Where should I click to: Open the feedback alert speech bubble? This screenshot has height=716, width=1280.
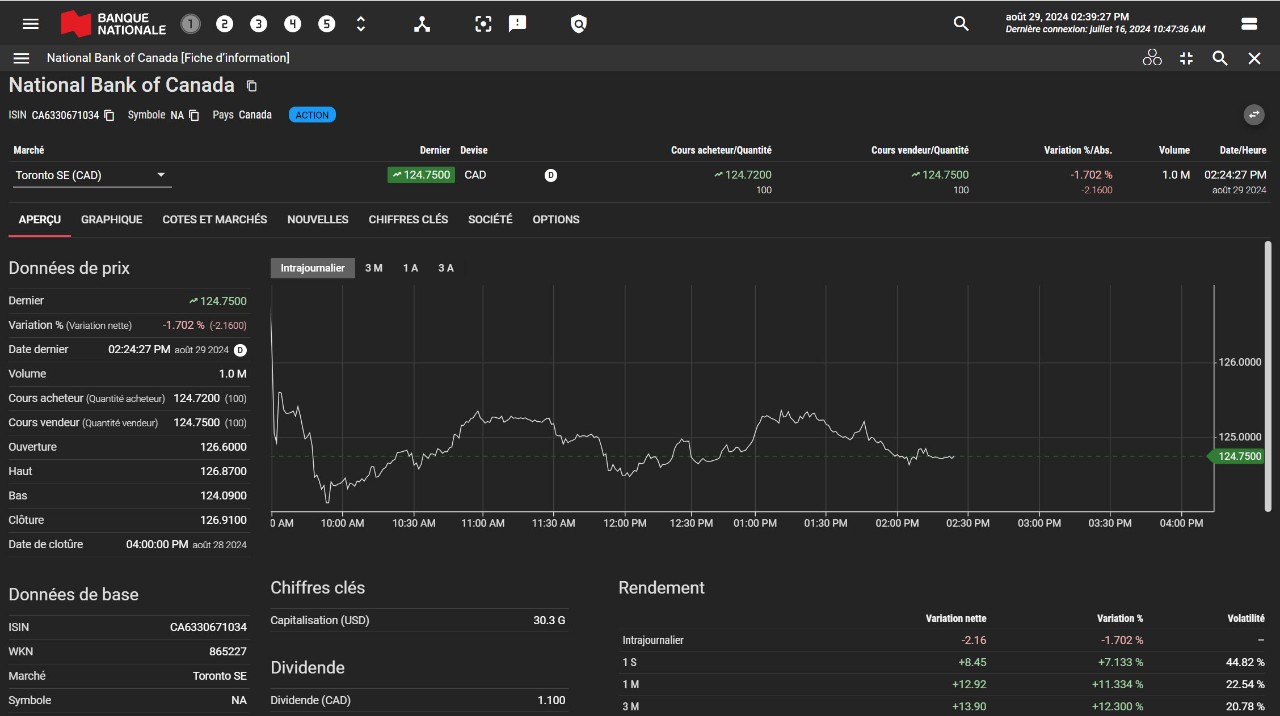coord(517,24)
